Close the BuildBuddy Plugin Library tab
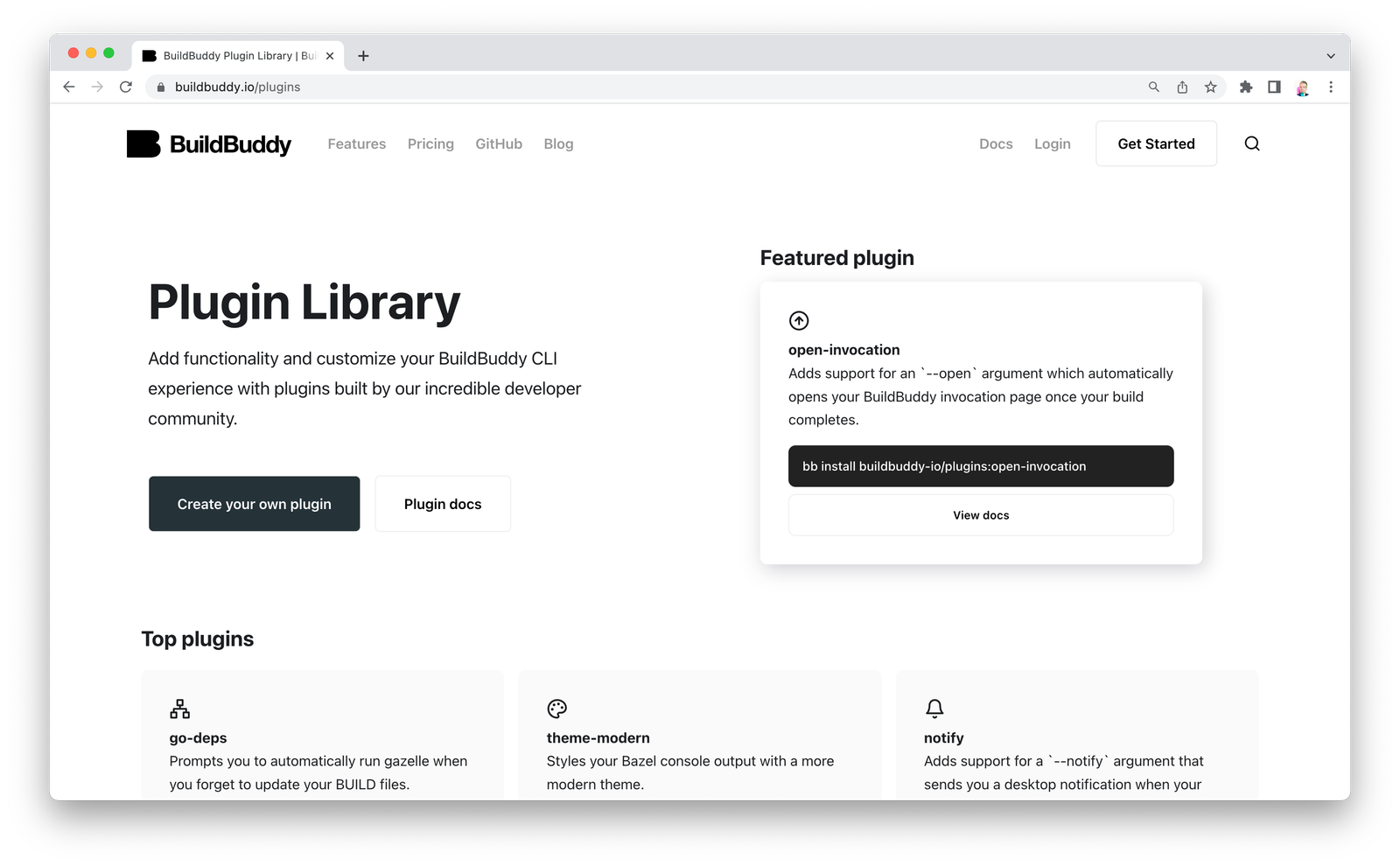The width and height of the screenshot is (1400, 866). [330, 56]
